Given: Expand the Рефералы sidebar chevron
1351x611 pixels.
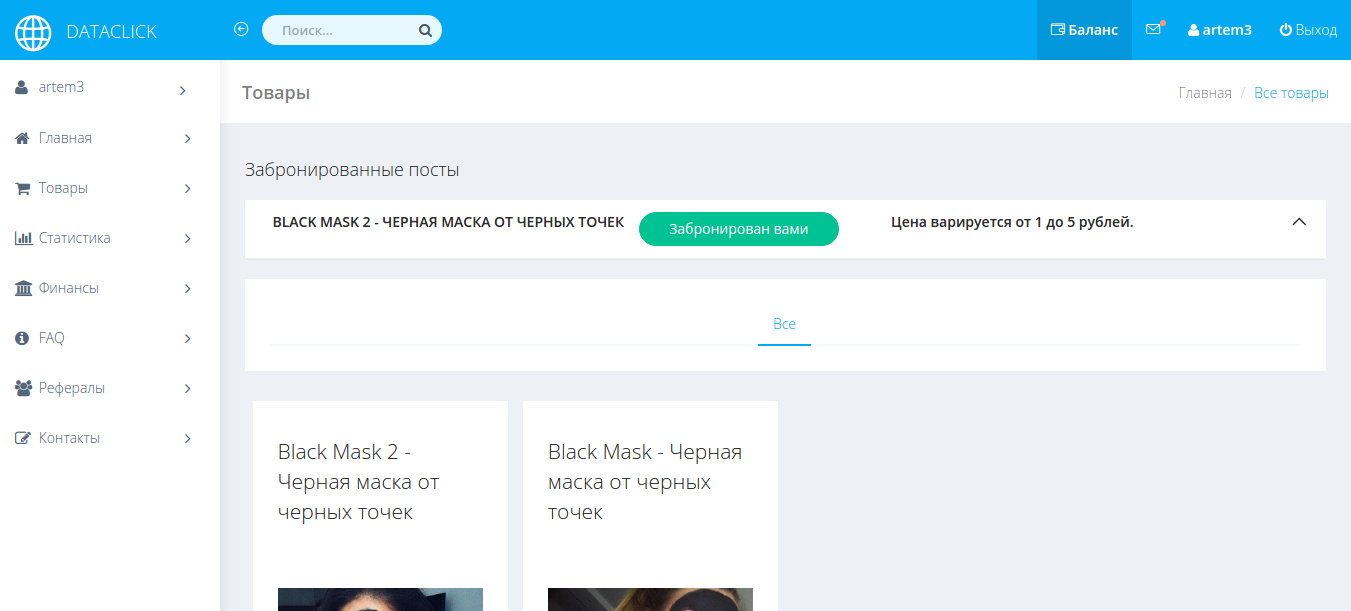Looking at the screenshot, I should click(x=188, y=389).
